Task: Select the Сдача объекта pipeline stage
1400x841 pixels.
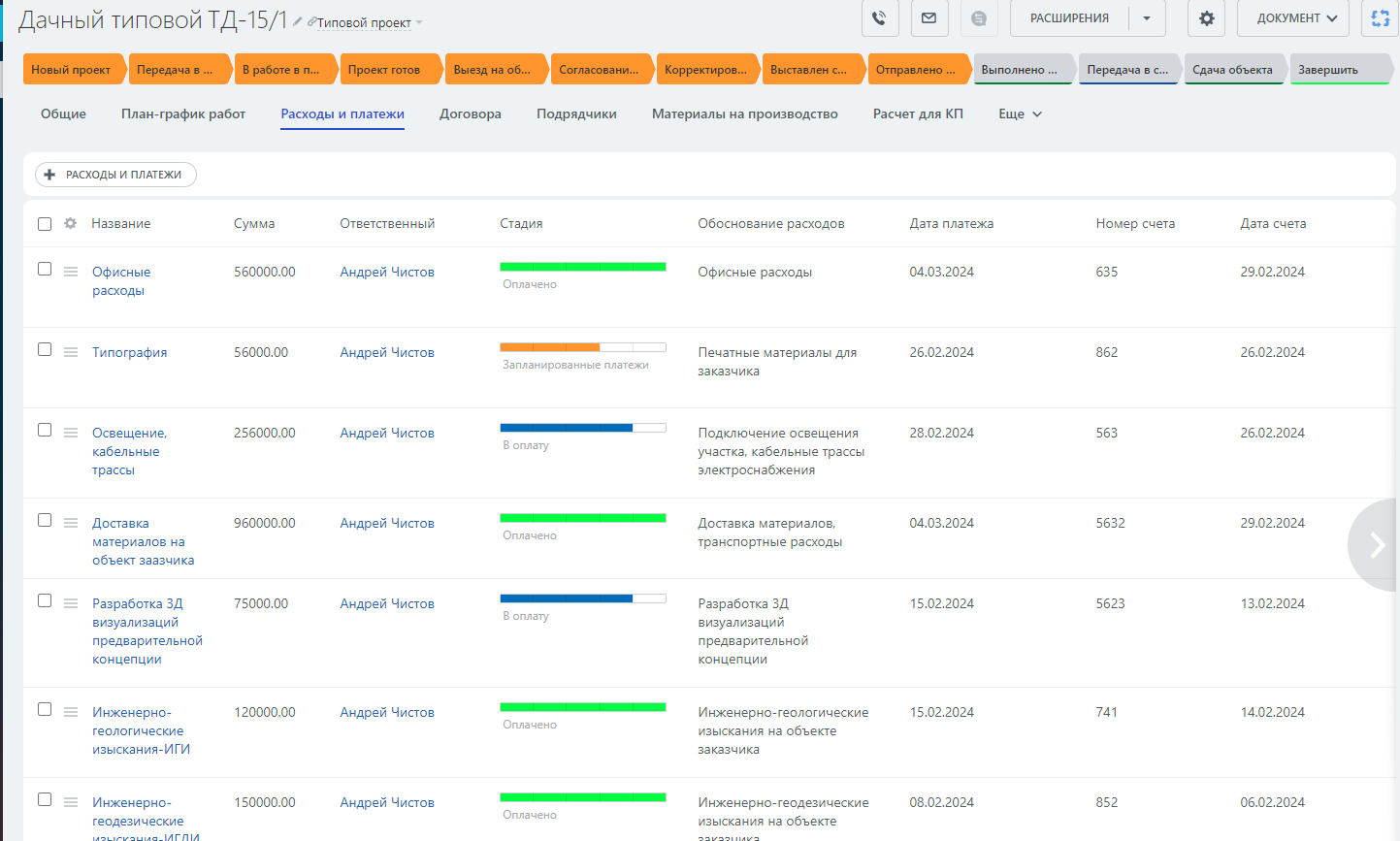Action: pyautogui.click(x=1232, y=70)
